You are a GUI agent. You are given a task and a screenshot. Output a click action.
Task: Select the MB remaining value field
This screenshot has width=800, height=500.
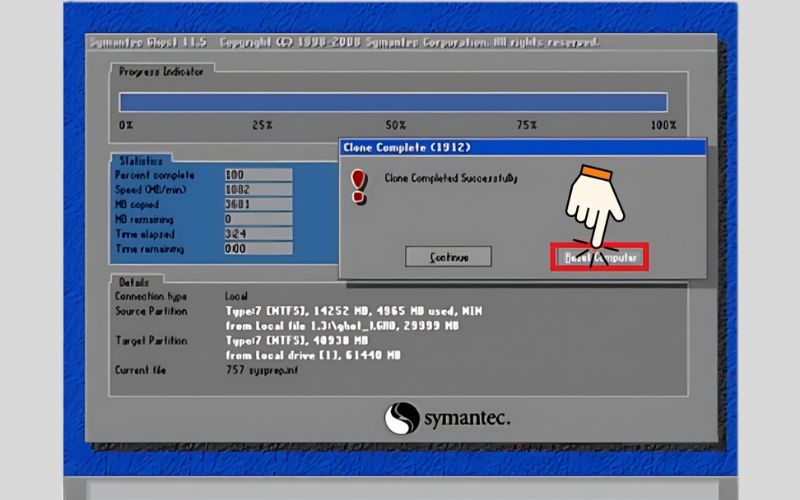tap(258, 219)
